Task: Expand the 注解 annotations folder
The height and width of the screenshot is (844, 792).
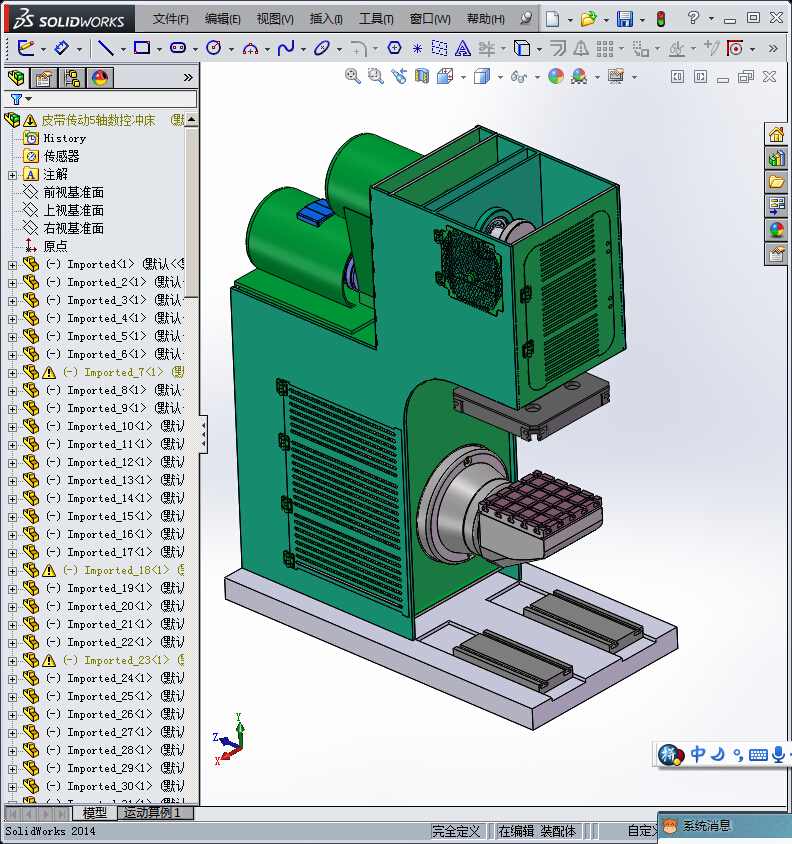Action: tap(12, 175)
